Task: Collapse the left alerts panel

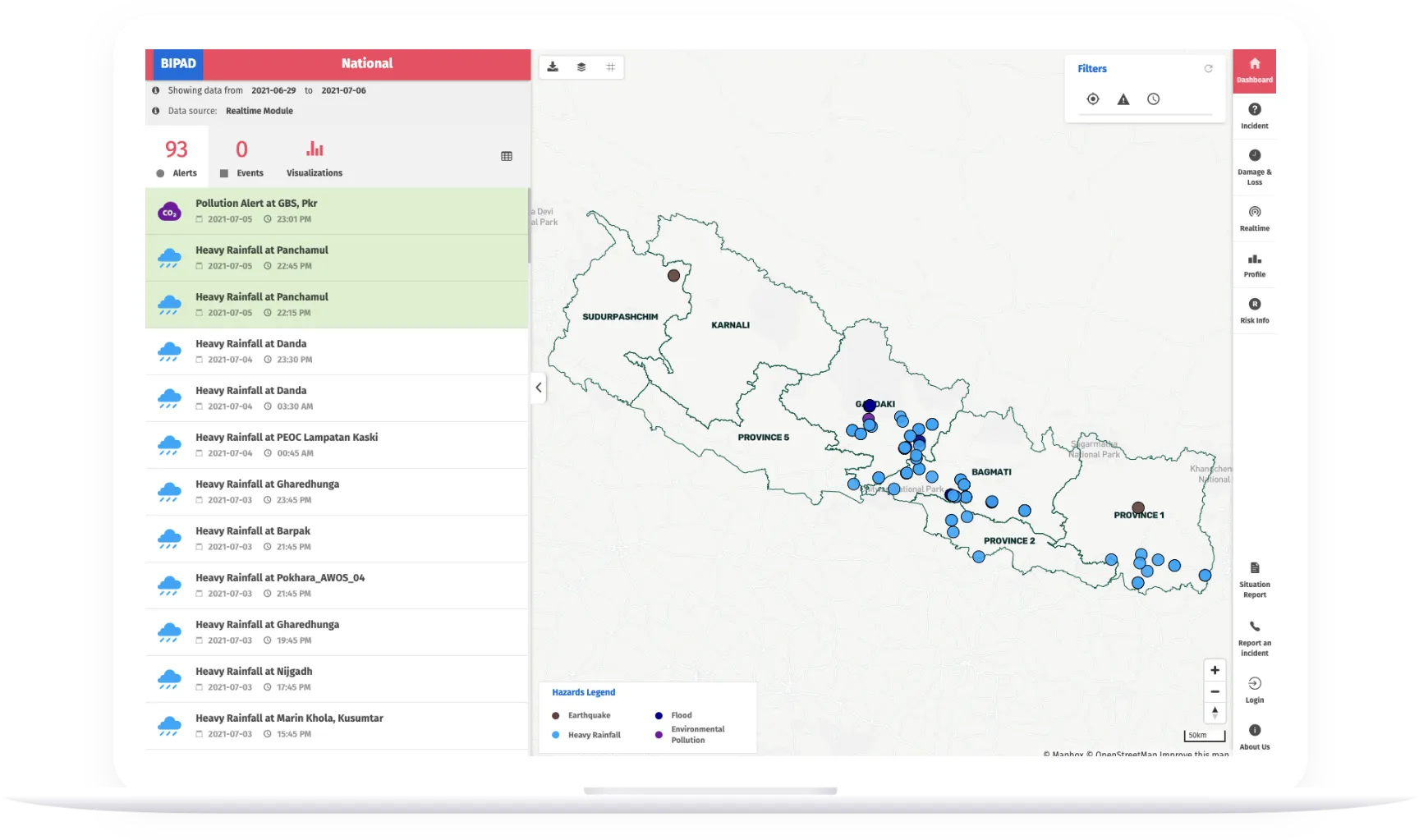Action: coord(539,388)
